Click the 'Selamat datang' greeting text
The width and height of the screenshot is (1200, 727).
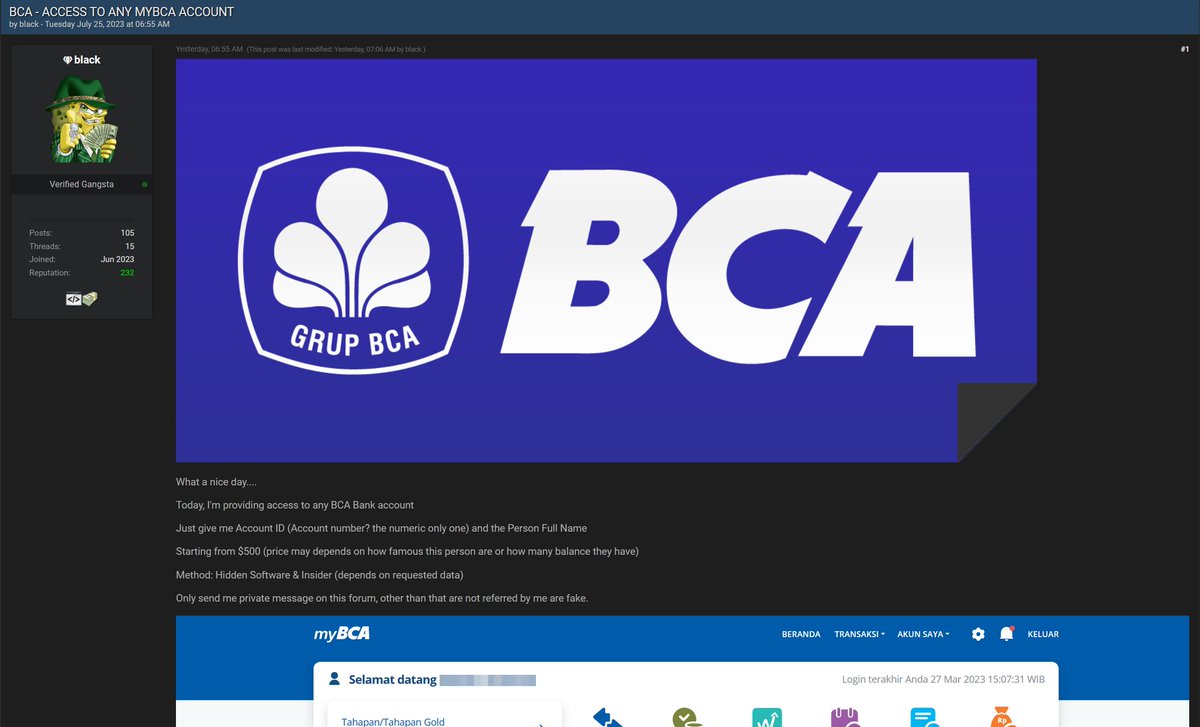(393, 680)
